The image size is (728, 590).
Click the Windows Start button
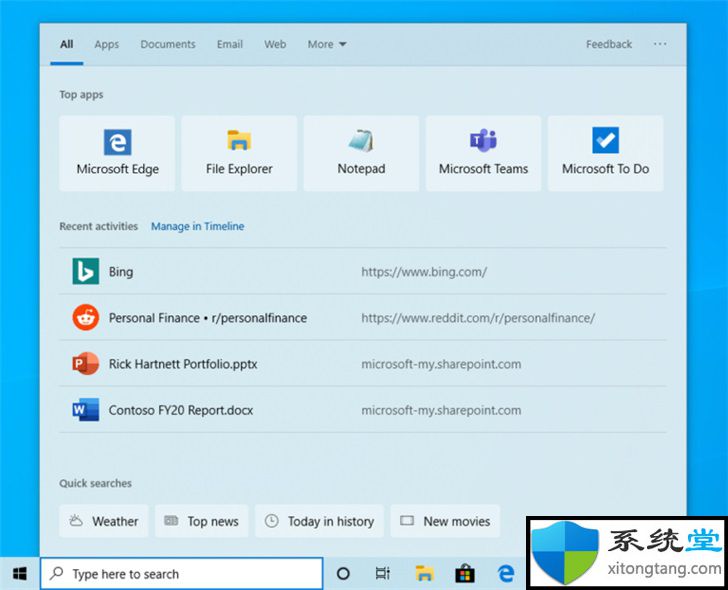(x=20, y=574)
